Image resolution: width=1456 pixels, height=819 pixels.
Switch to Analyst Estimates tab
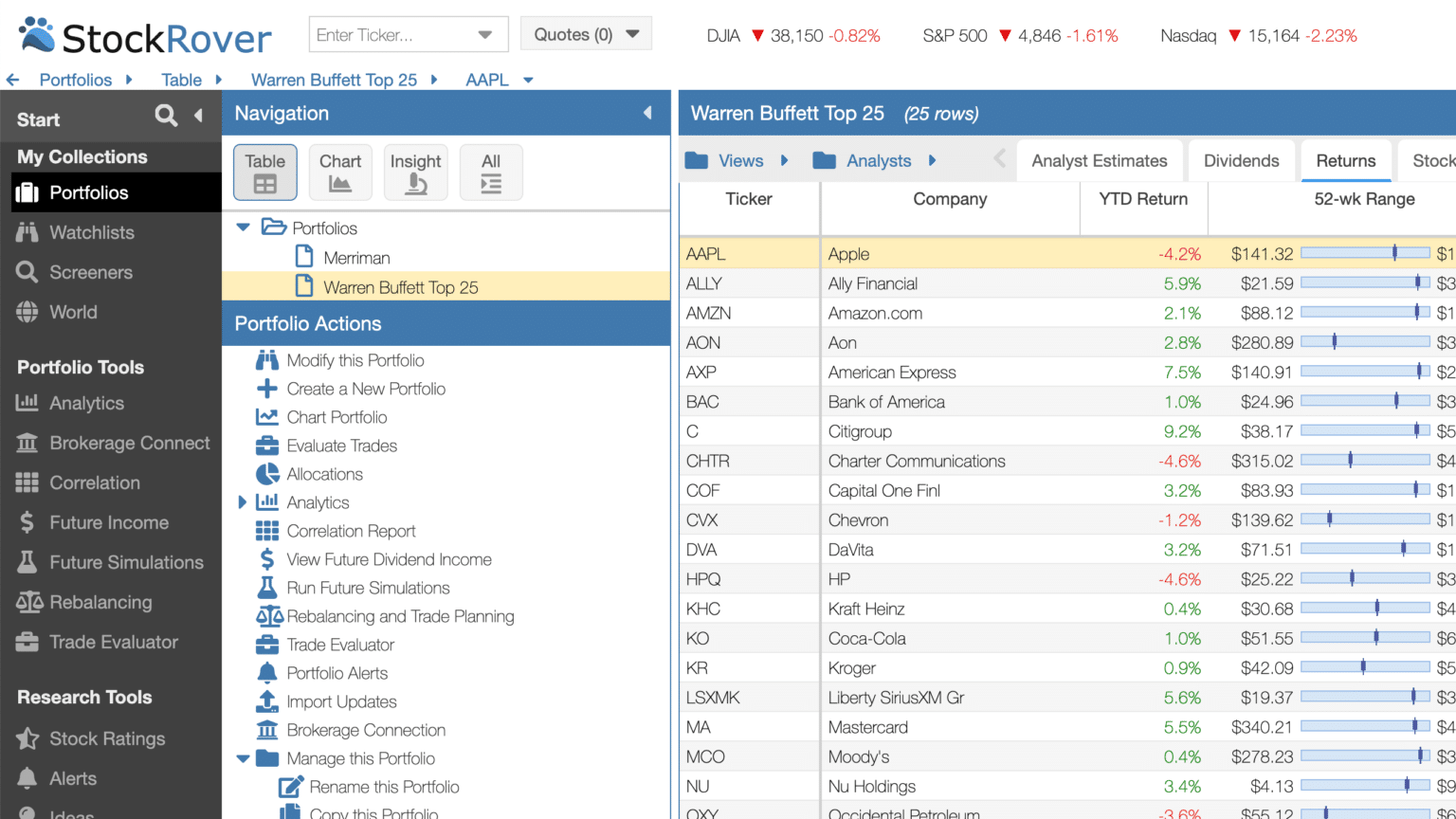coord(1100,161)
